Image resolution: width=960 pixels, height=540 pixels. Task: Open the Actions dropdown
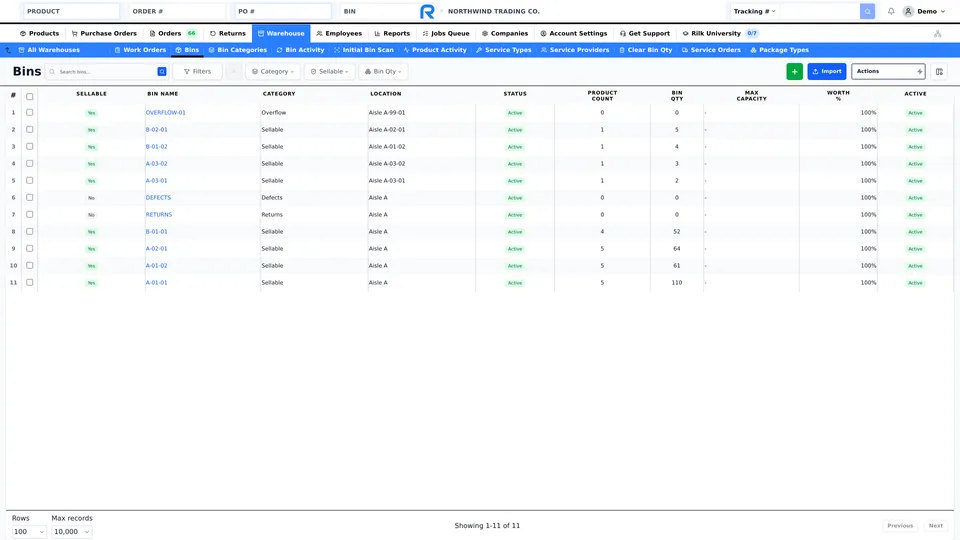pos(888,72)
